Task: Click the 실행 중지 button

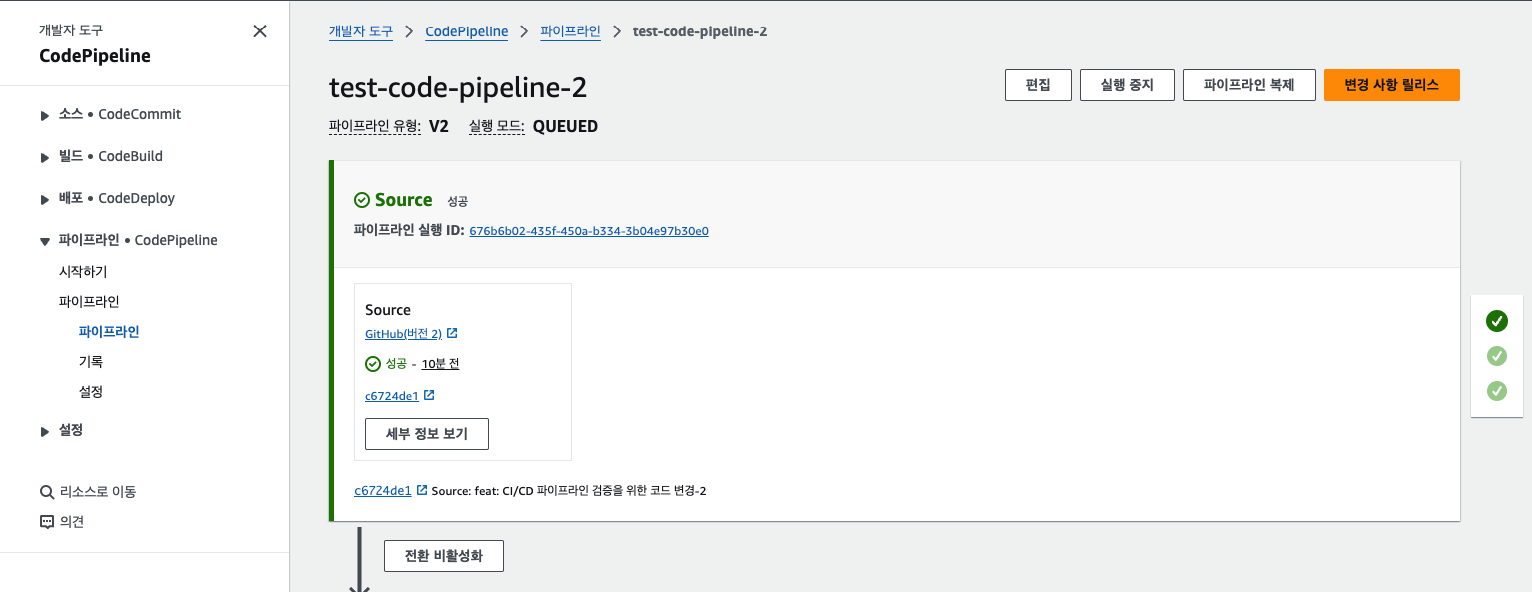Action: [1127, 85]
